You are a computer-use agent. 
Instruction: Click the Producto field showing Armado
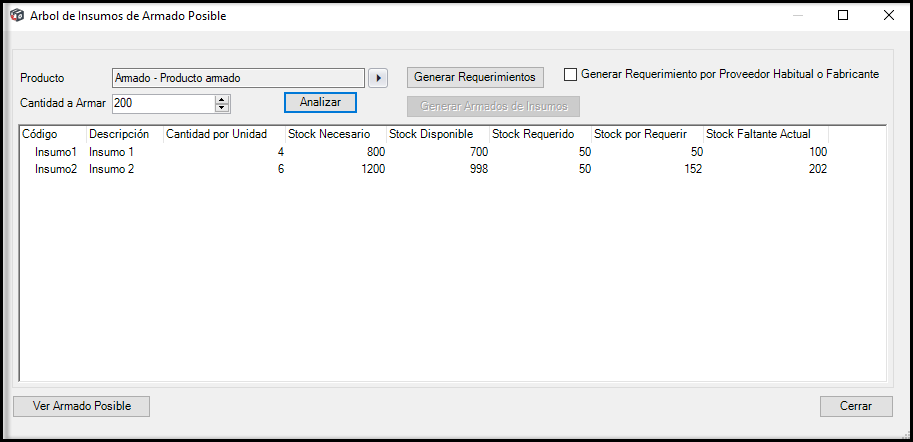[x=239, y=77]
